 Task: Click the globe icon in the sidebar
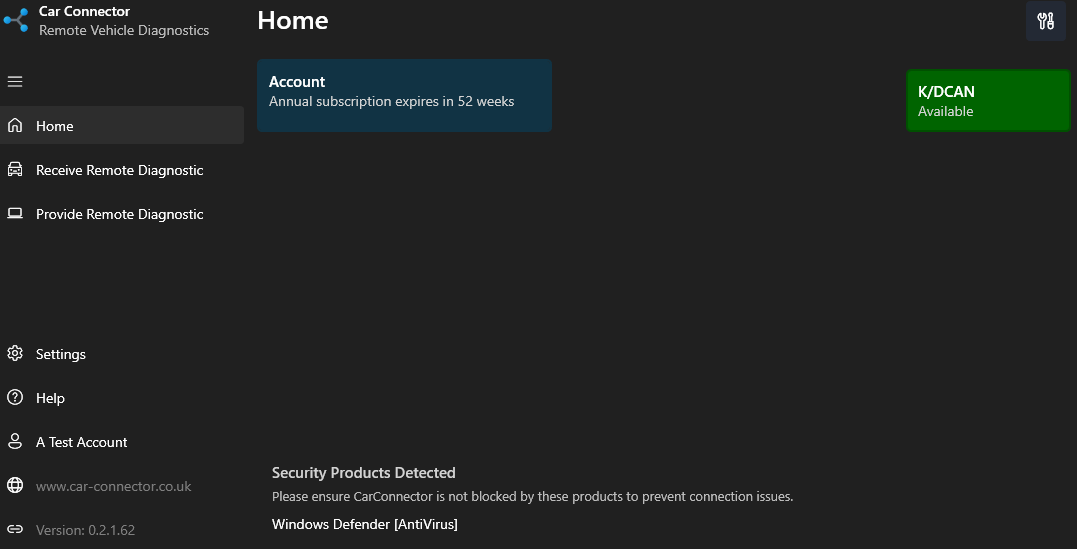tap(15, 486)
